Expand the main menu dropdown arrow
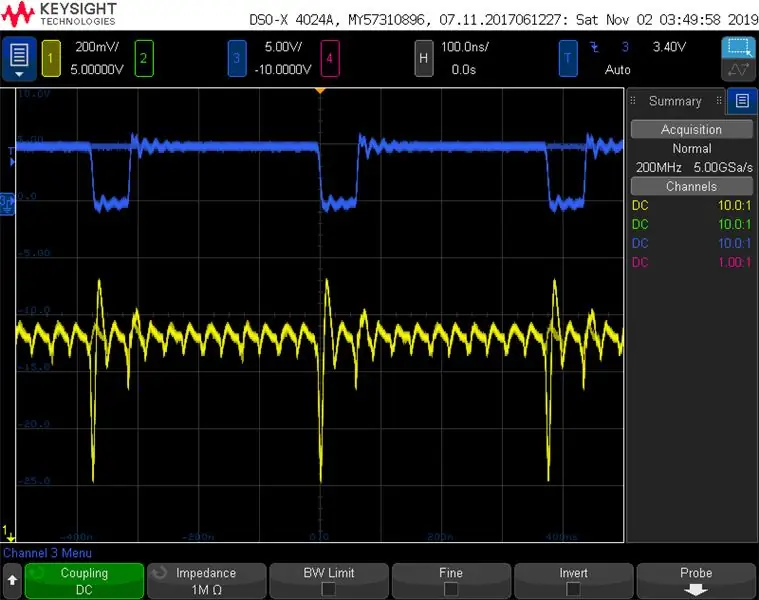 click(19, 74)
